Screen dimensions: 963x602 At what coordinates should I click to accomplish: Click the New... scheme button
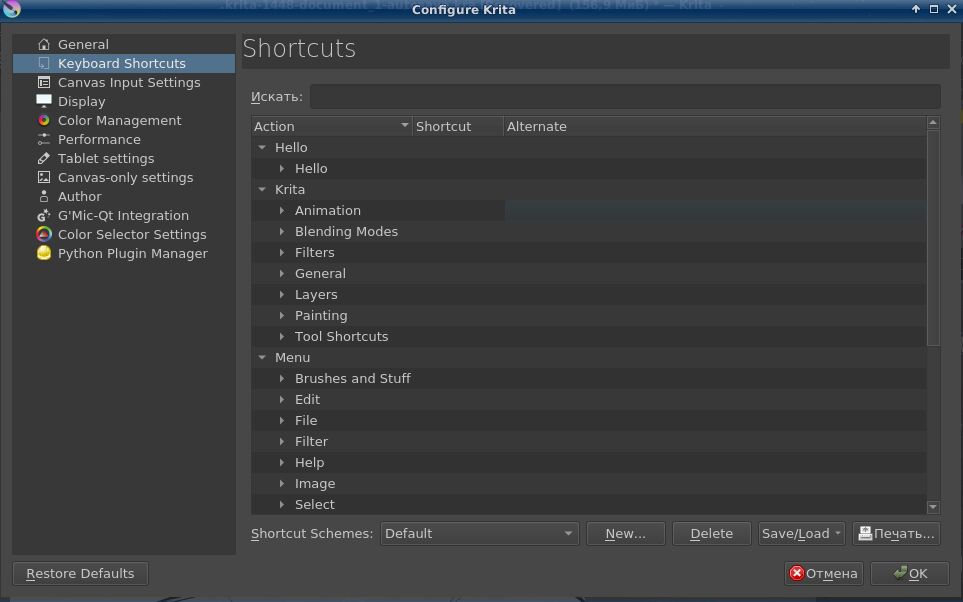point(625,533)
